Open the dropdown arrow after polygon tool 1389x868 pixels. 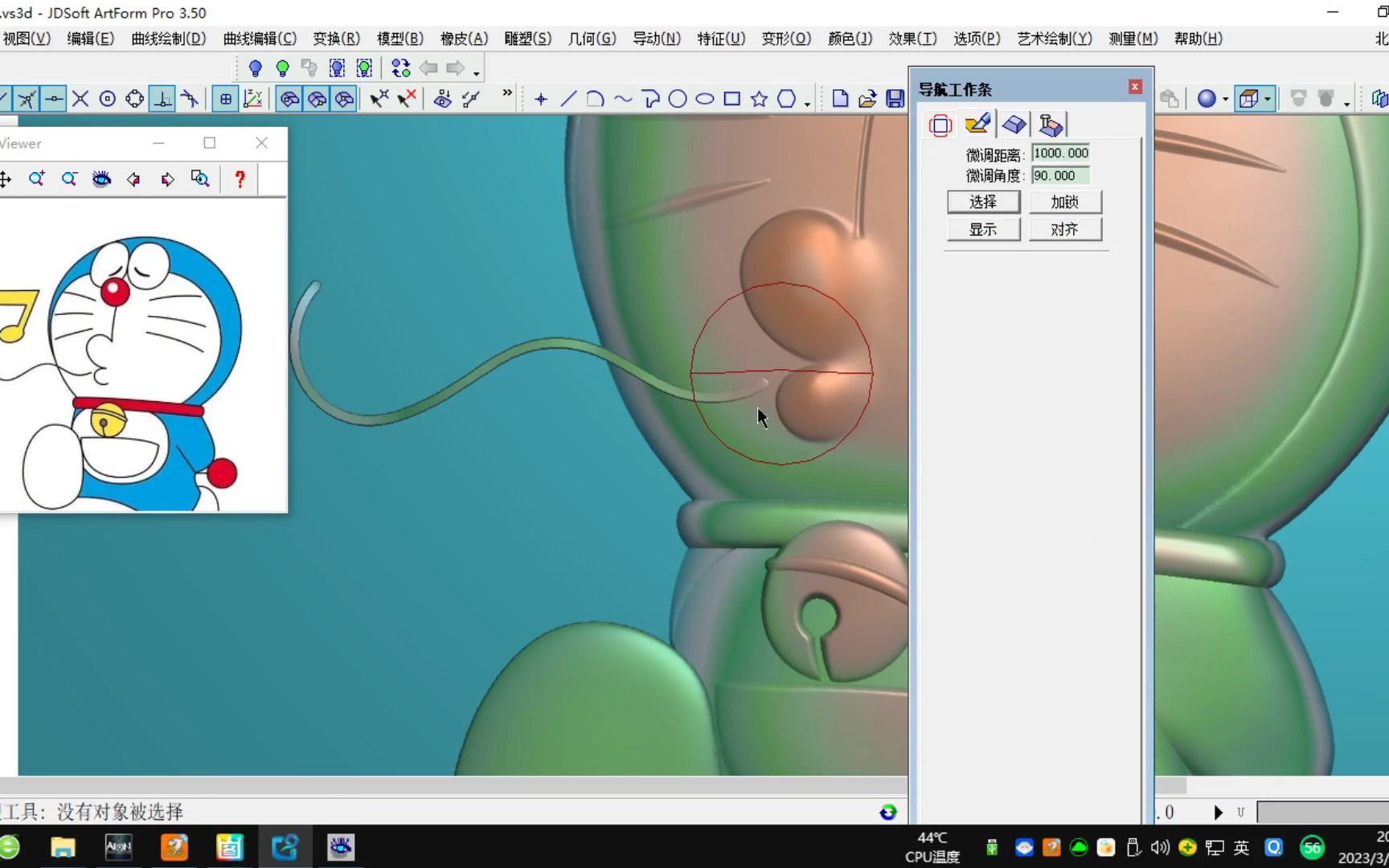click(807, 103)
